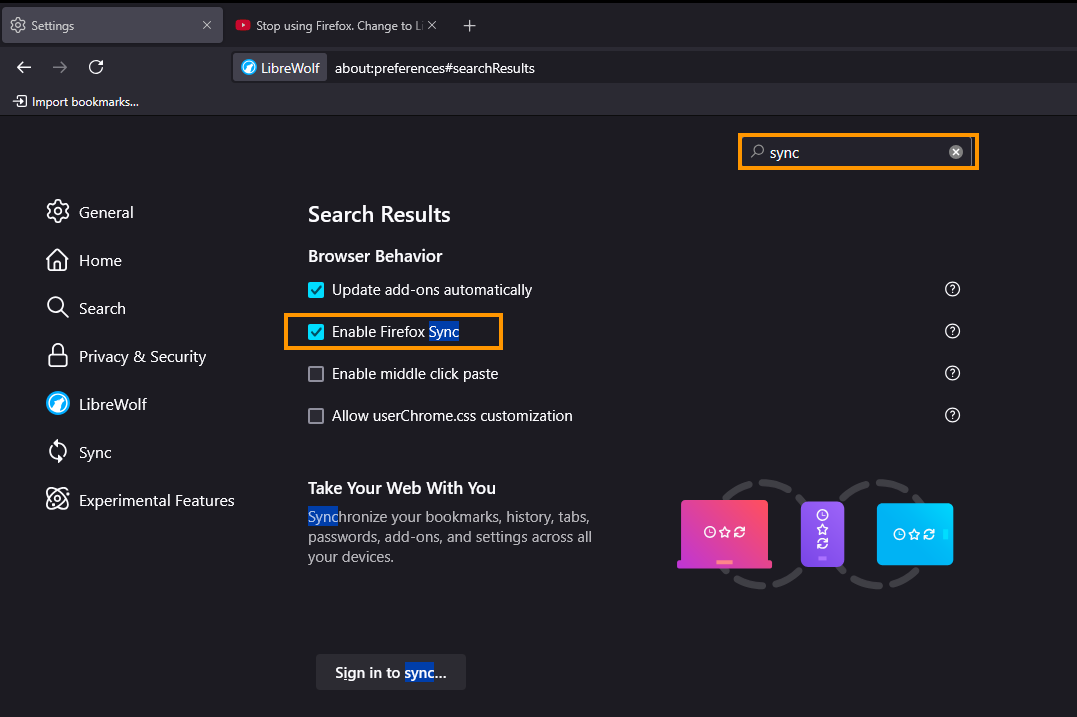Image resolution: width=1077 pixels, height=717 pixels.
Task: Open a new tab with plus button
Action: pyautogui.click(x=469, y=26)
